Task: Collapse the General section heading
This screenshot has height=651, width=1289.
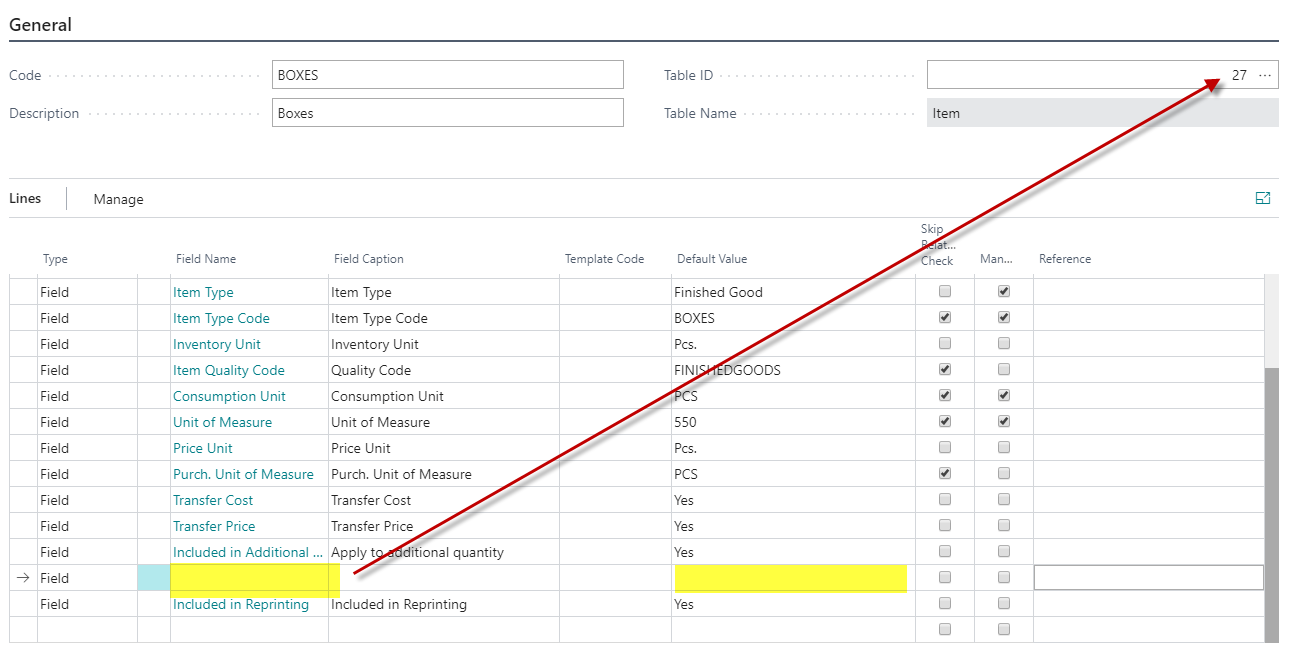Action: (40, 25)
